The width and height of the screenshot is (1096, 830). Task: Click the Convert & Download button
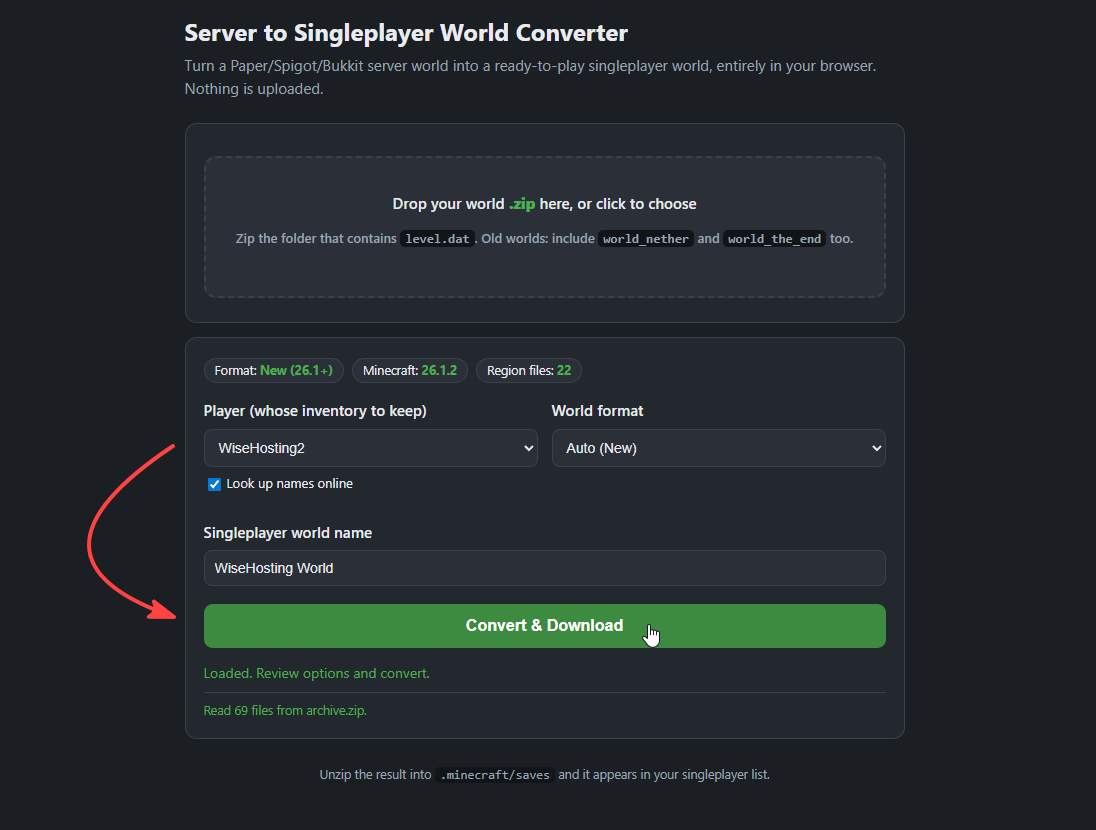(x=545, y=626)
